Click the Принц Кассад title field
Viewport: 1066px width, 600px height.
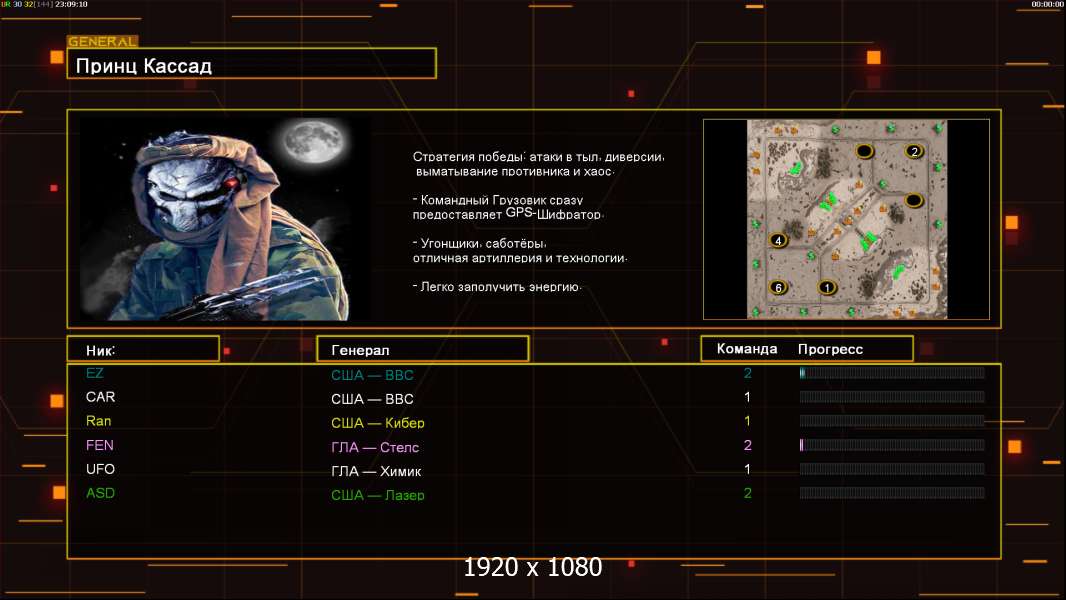pos(252,64)
